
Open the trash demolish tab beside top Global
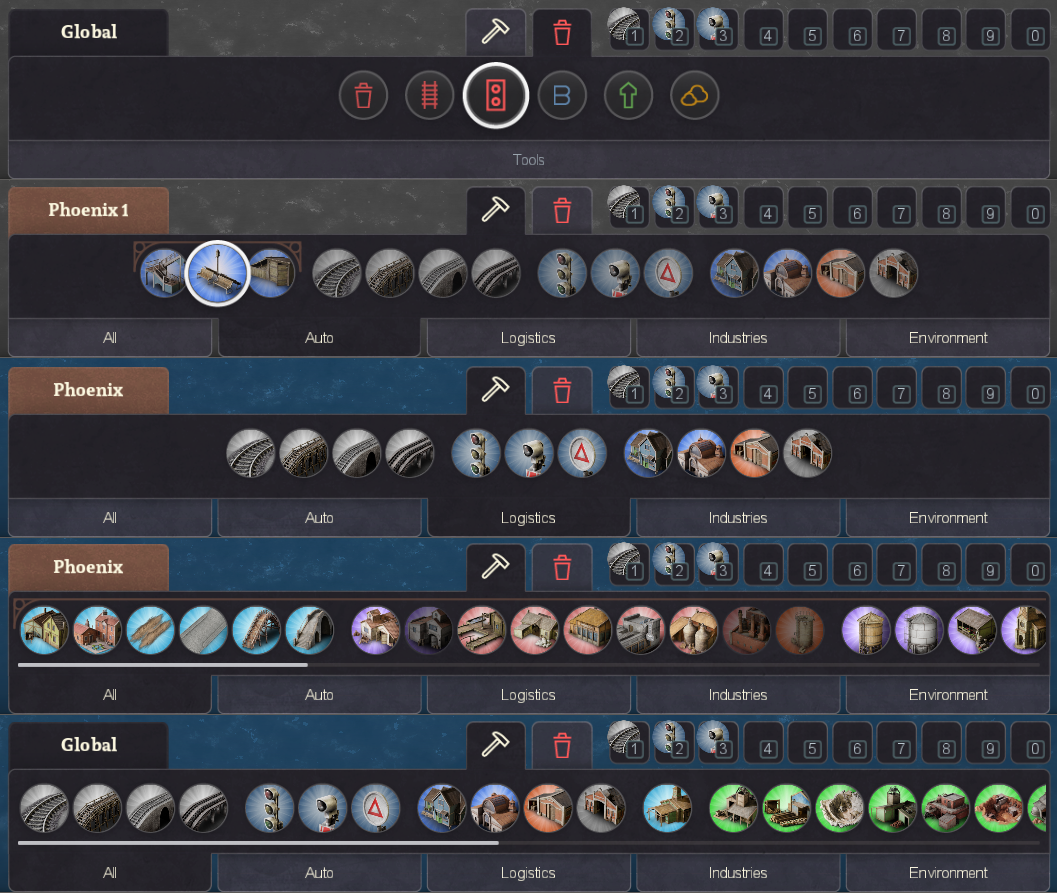pyautogui.click(x=562, y=32)
